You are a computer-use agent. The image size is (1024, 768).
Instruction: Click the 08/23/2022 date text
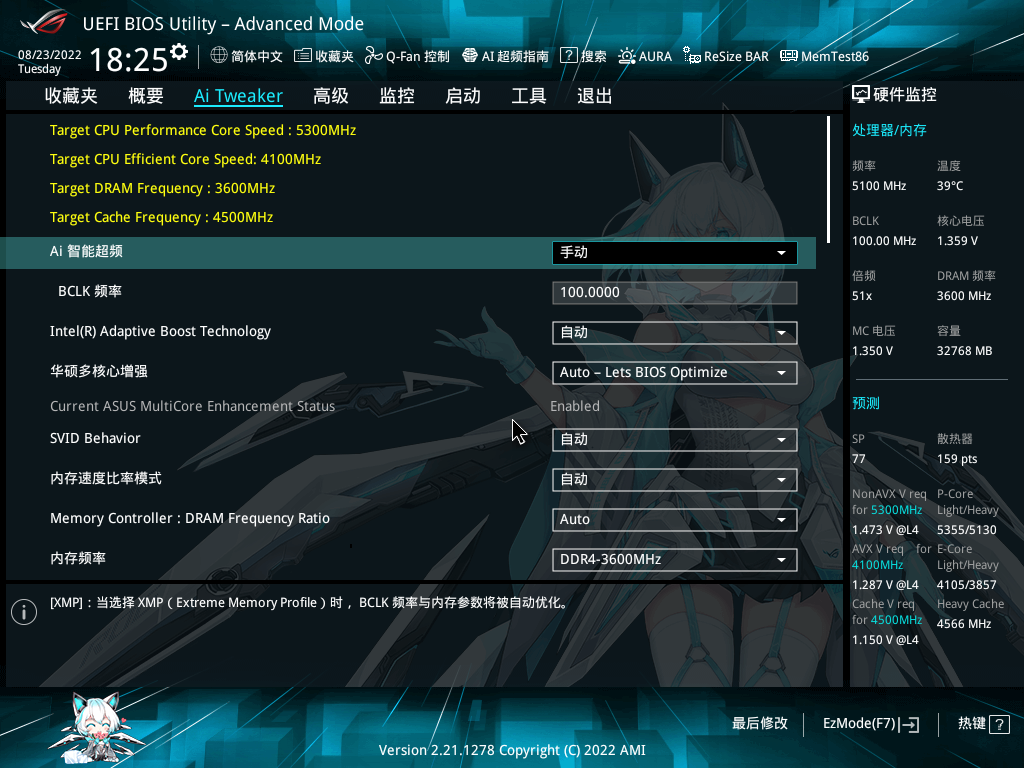coord(50,55)
